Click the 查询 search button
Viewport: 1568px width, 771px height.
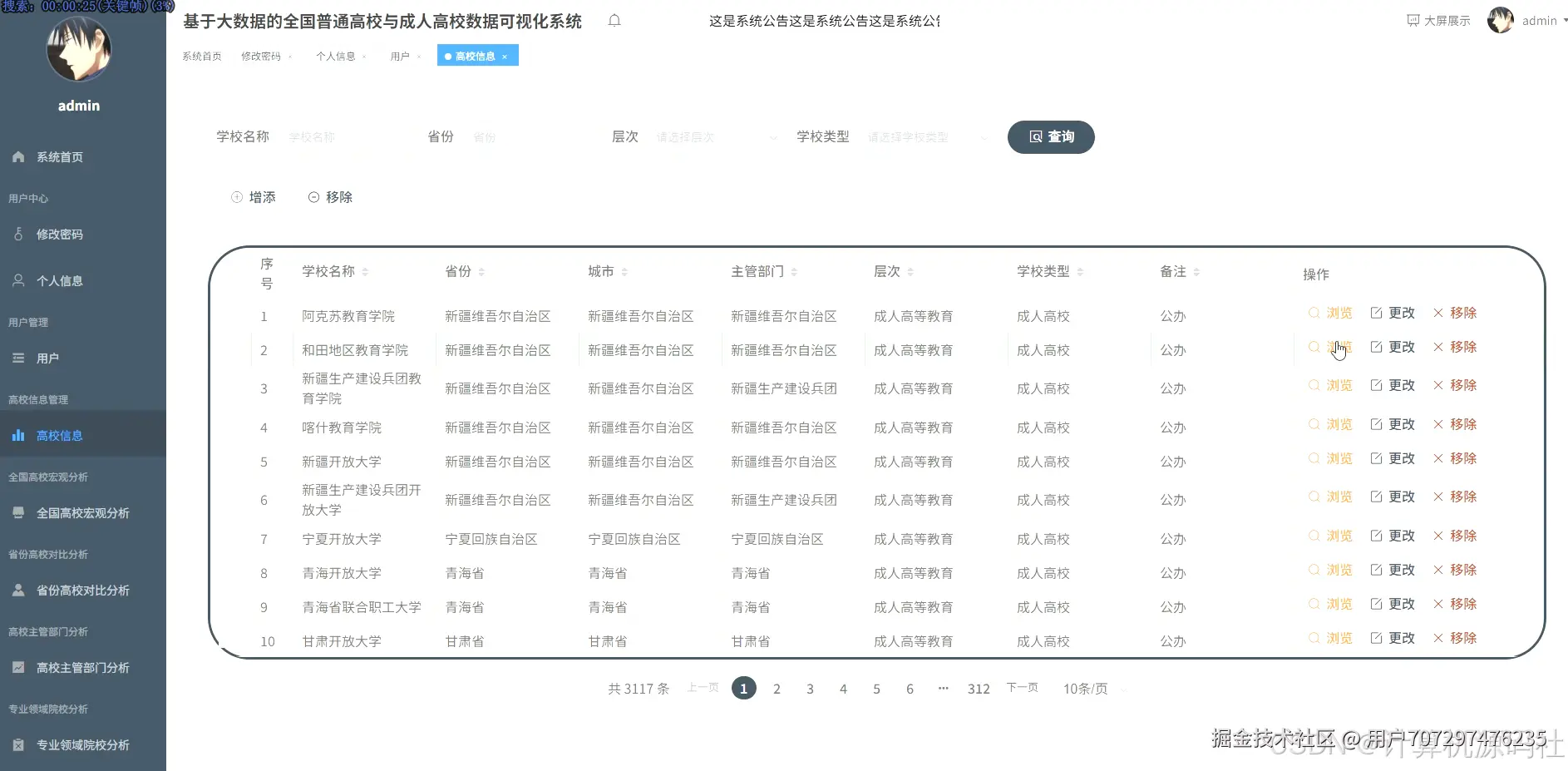click(x=1050, y=137)
